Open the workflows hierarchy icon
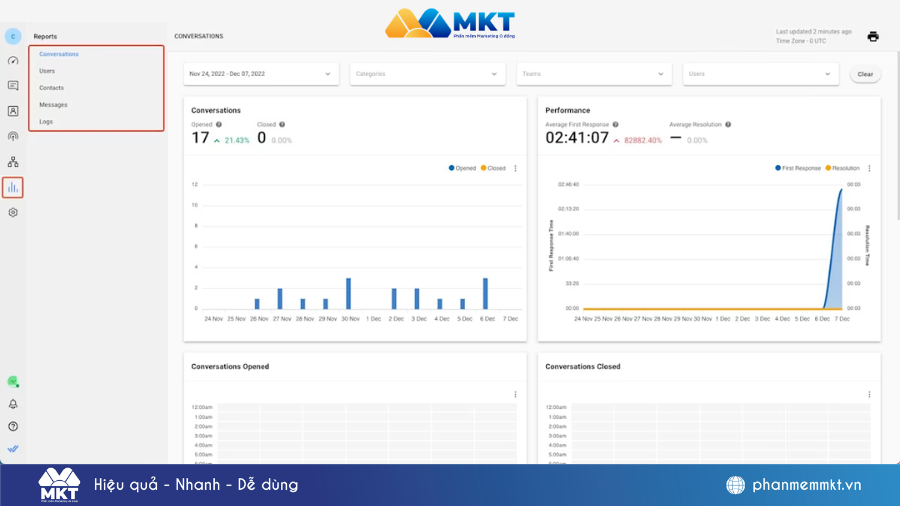Screen dimensions: 900x506 [x=13, y=161]
